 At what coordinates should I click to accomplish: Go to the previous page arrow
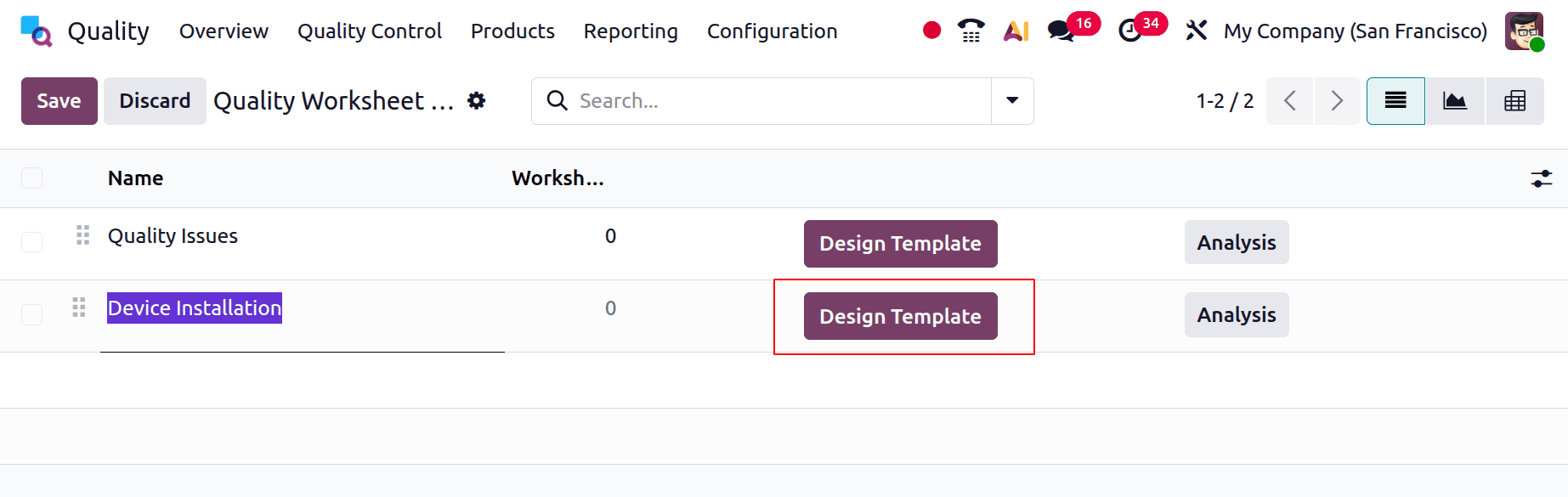coord(1290,101)
